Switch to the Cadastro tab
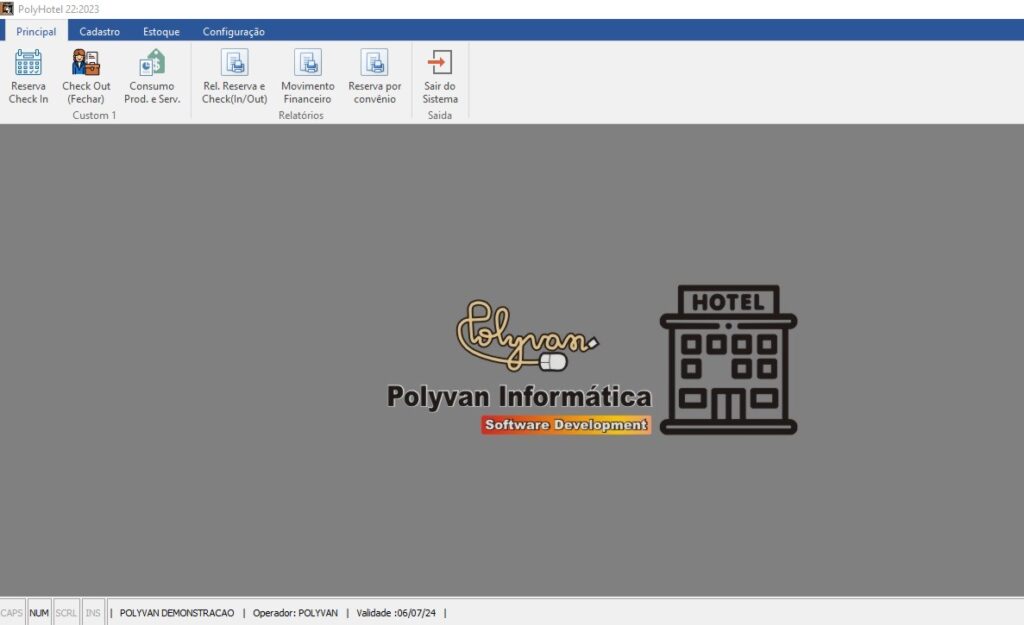This screenshot has height=625, width=1024. 99,31
